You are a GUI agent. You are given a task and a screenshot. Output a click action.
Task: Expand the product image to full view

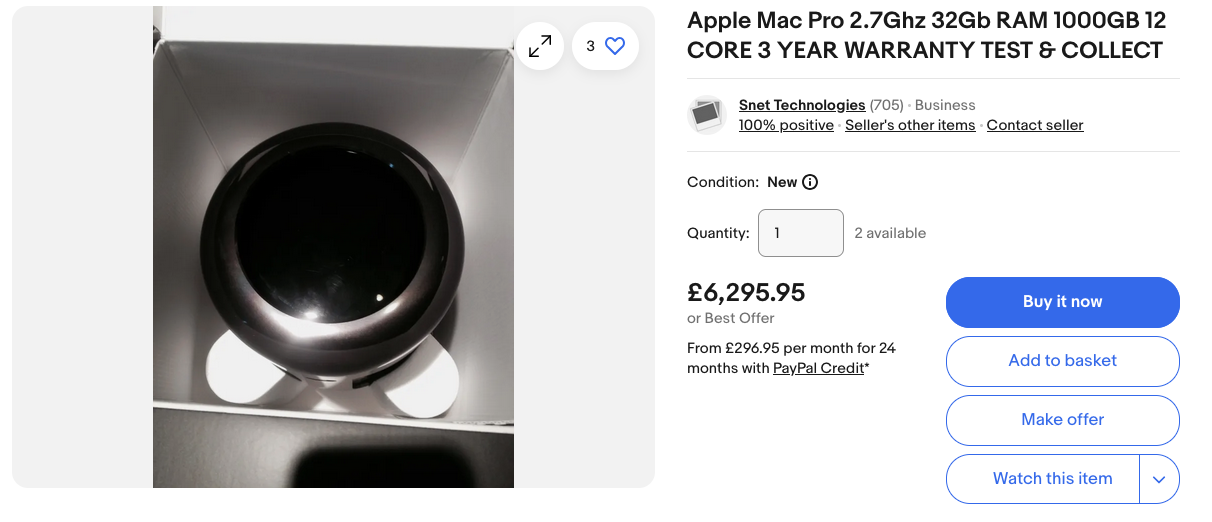click(x=540, y=46)
